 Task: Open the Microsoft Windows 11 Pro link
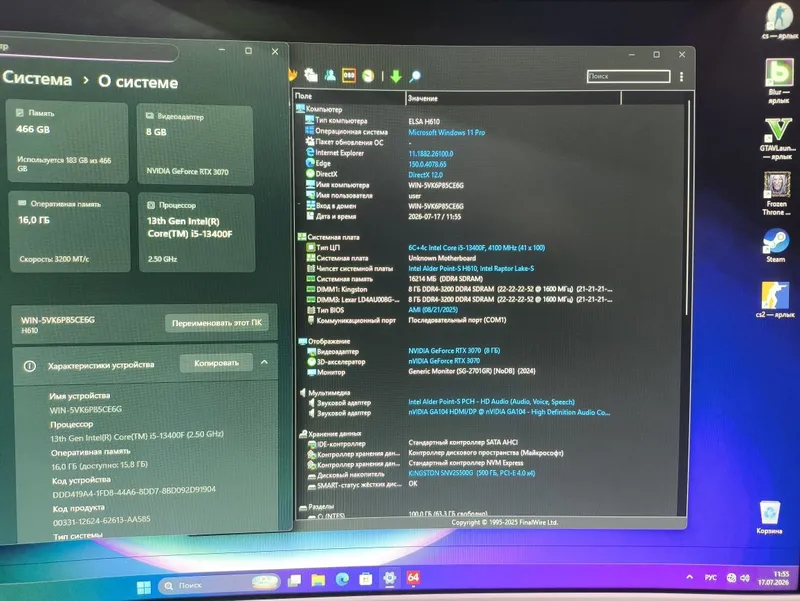[x=446, y=132]
